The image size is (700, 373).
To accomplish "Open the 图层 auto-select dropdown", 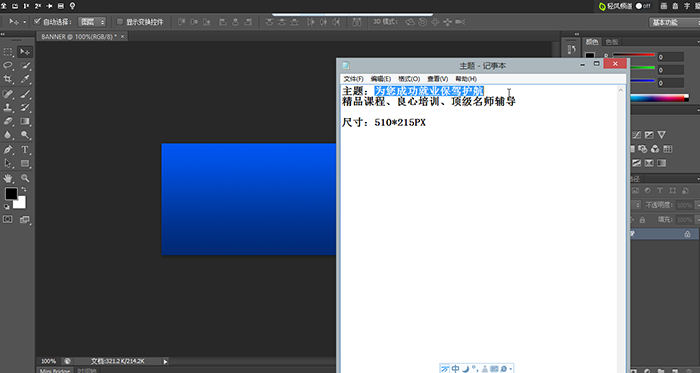I will pyautogui.click(x=92, y=22).
